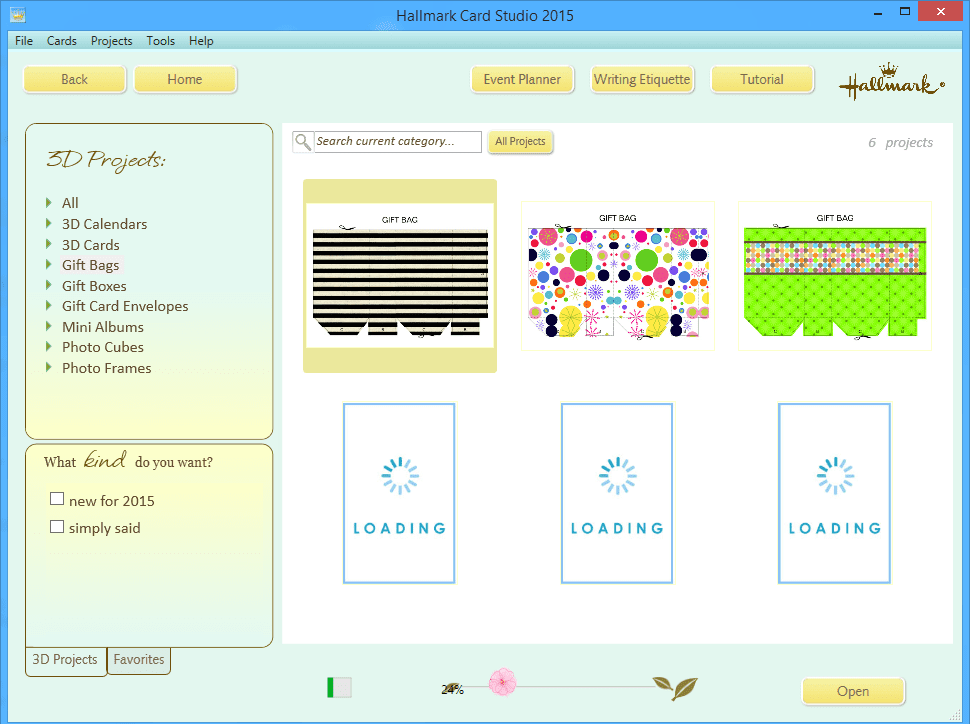Expand the Photo Cubes arrow
970x724 pixels.
click(x=49, y=347)
